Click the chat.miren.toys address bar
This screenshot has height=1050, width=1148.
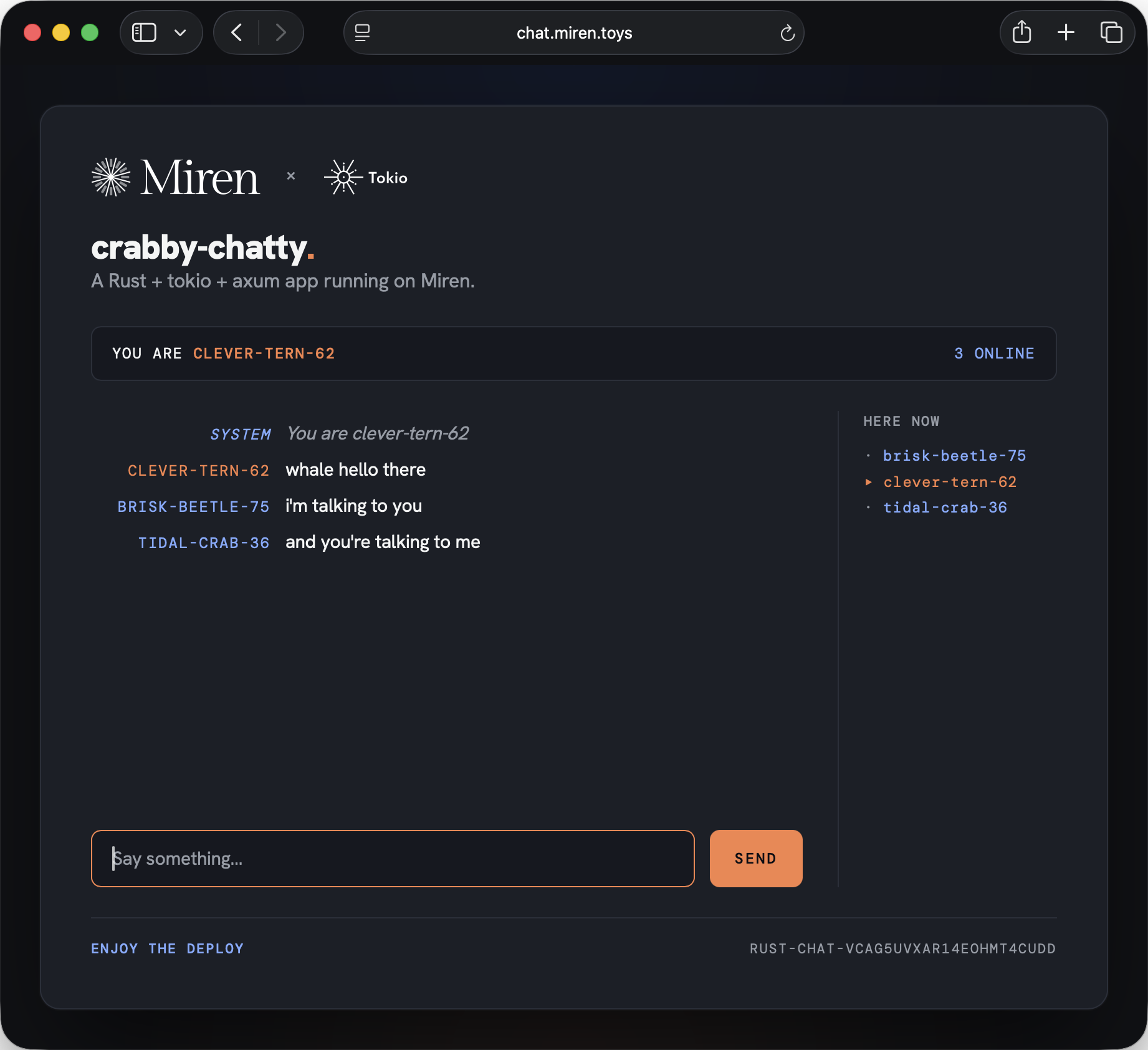click(573, 32)
